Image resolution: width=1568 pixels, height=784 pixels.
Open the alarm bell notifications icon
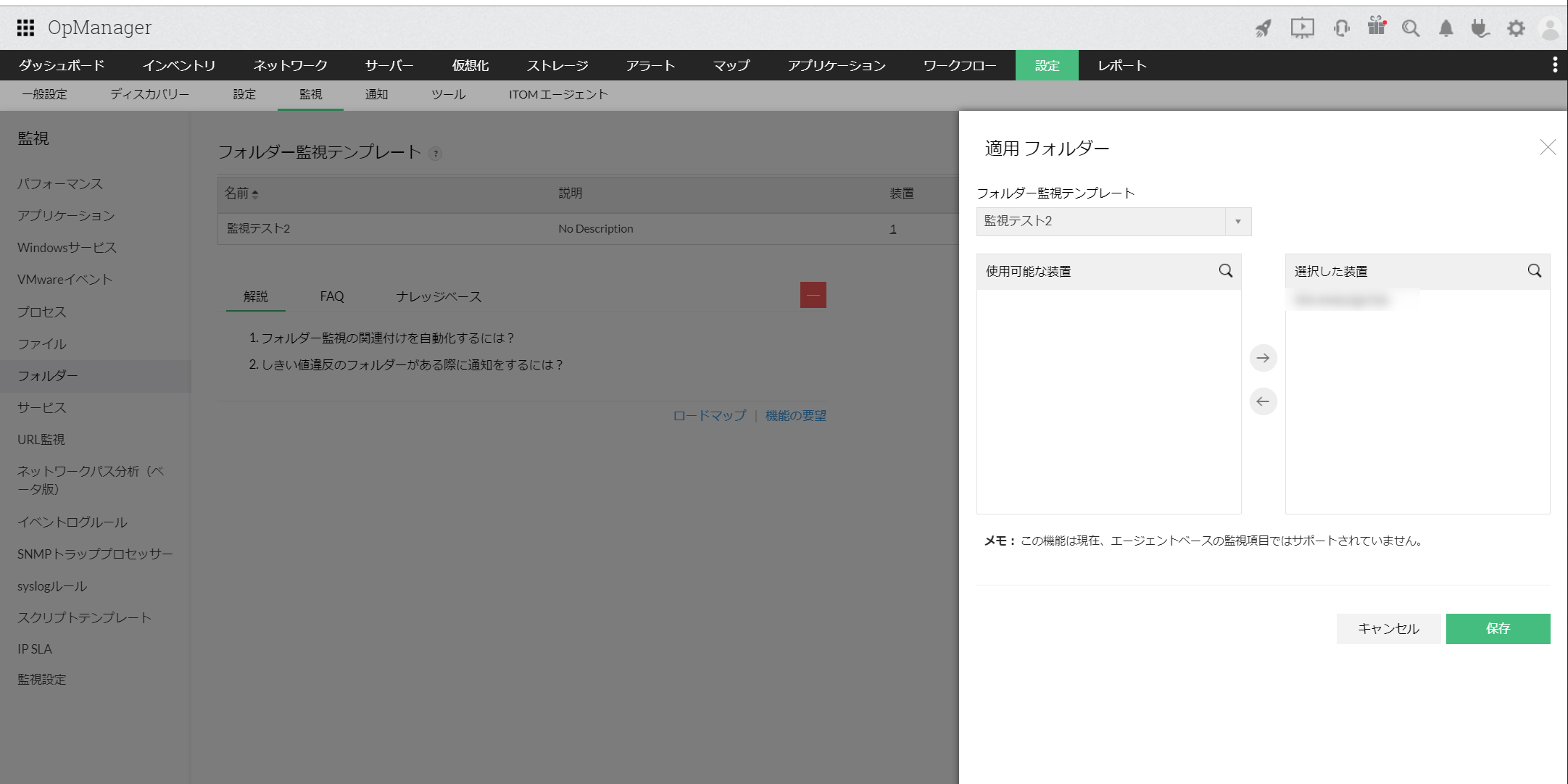(x=1445, y=28)
